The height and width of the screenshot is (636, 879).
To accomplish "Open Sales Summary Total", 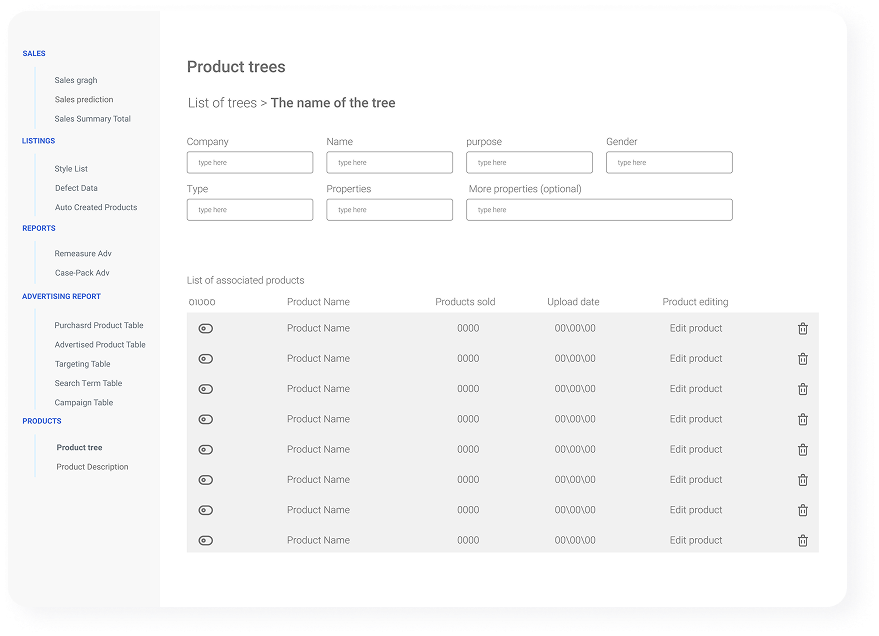I will click(x=92, y=119).
